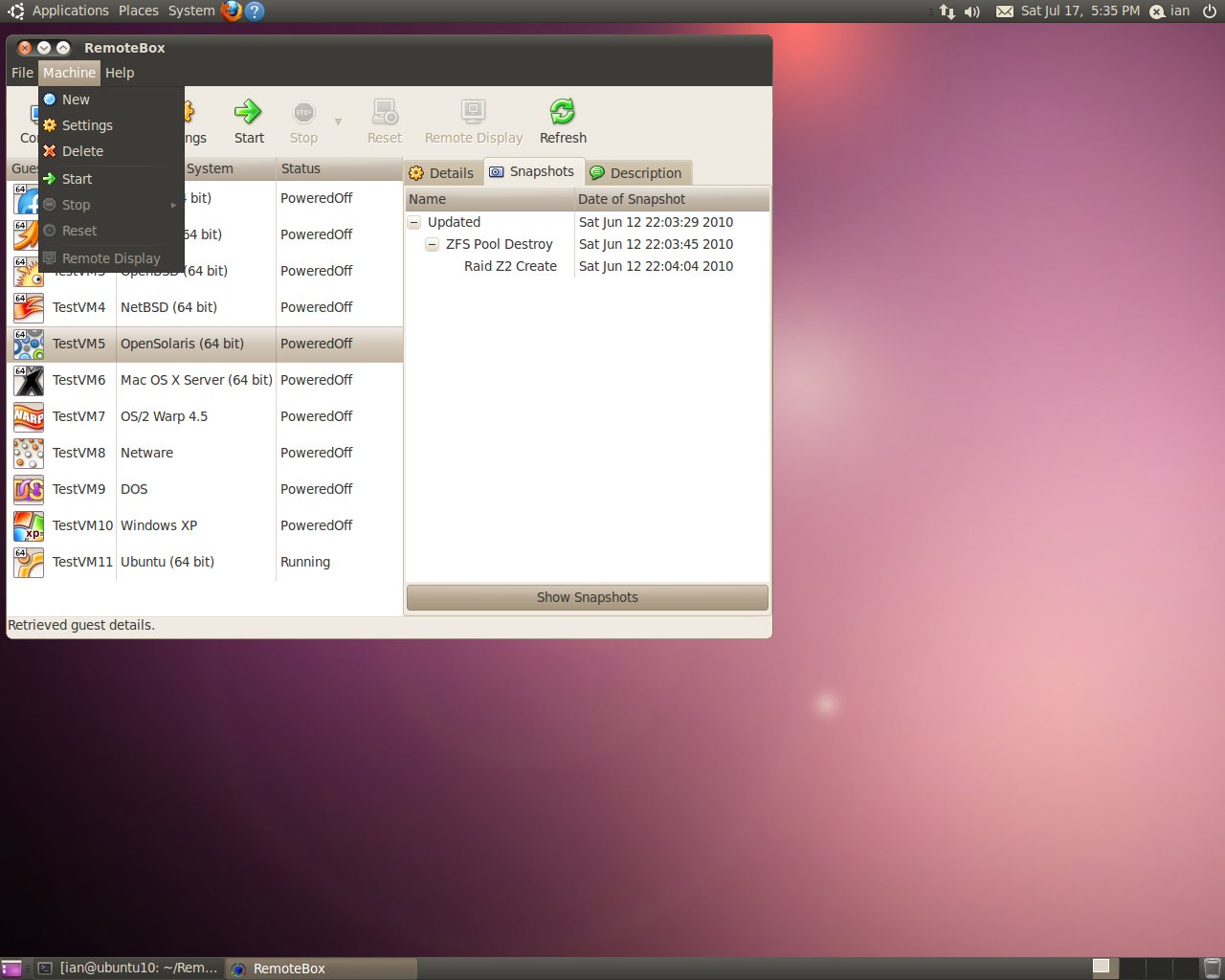Select the TestVM6 guest name
Image resolution: width=1225 pixels, height=980 pixels.
tap(78, 380)
